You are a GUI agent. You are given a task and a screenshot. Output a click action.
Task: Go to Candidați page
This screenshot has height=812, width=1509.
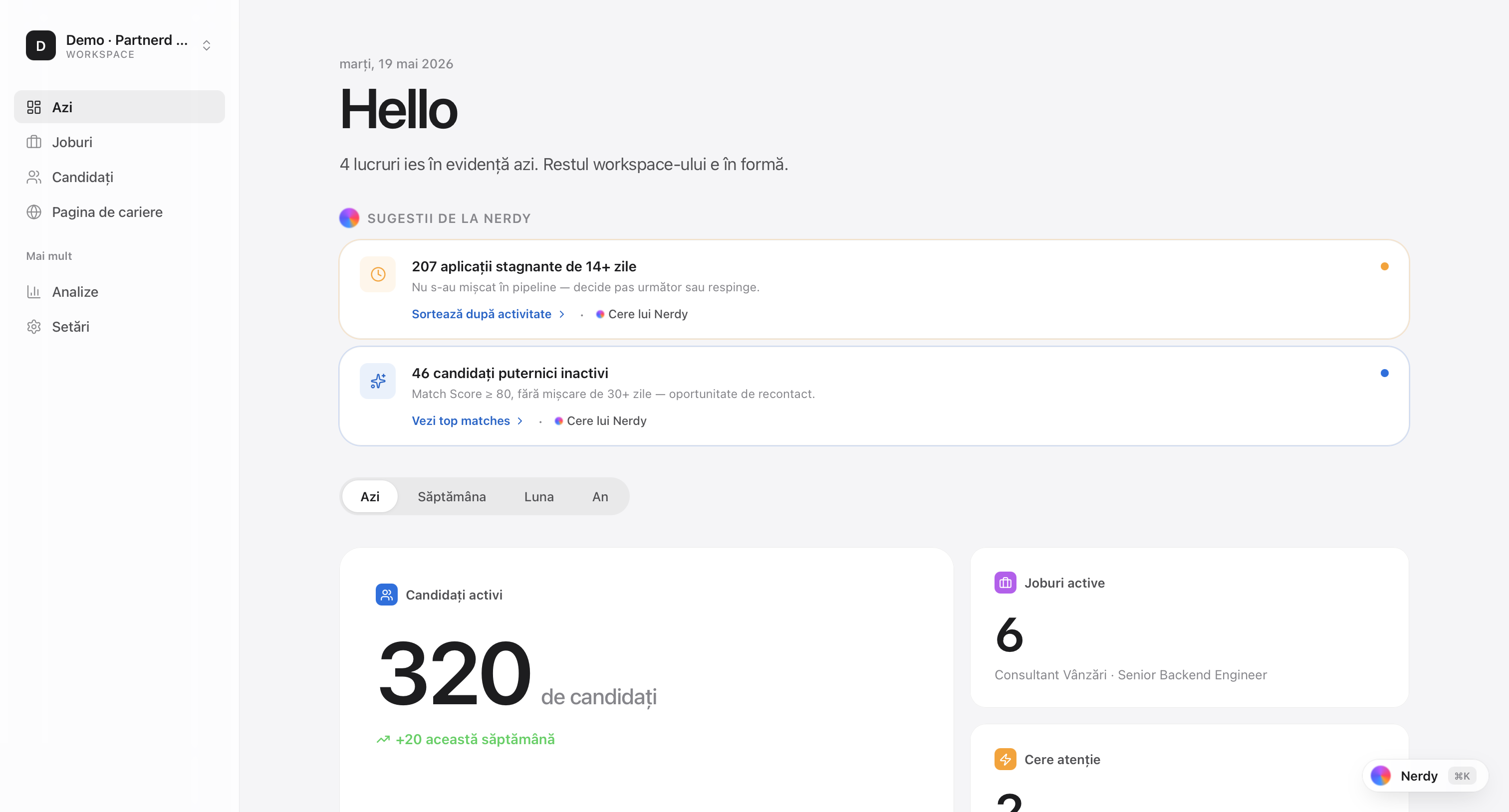coord(119,178)
